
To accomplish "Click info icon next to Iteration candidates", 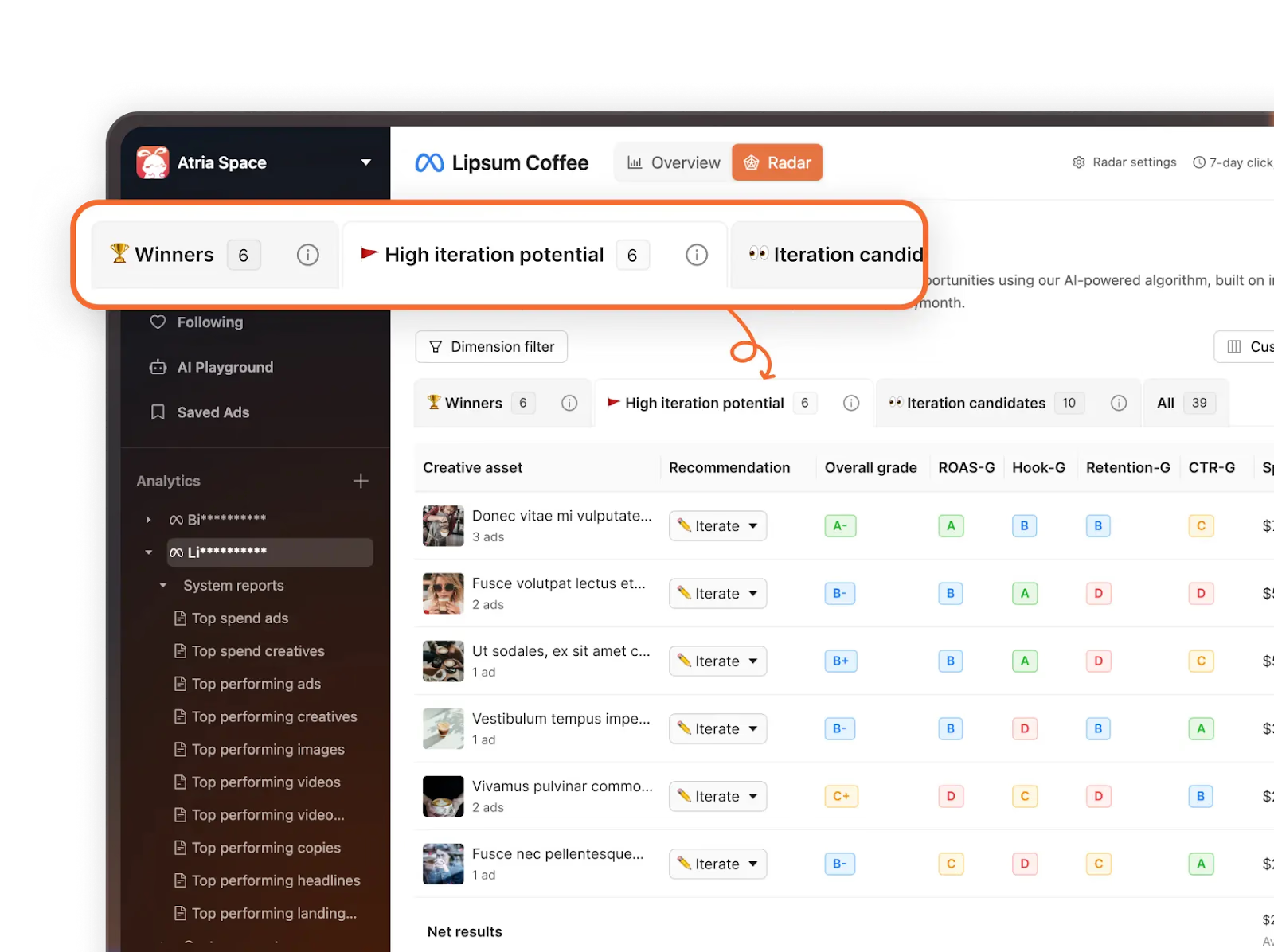I will point(1119,403).
